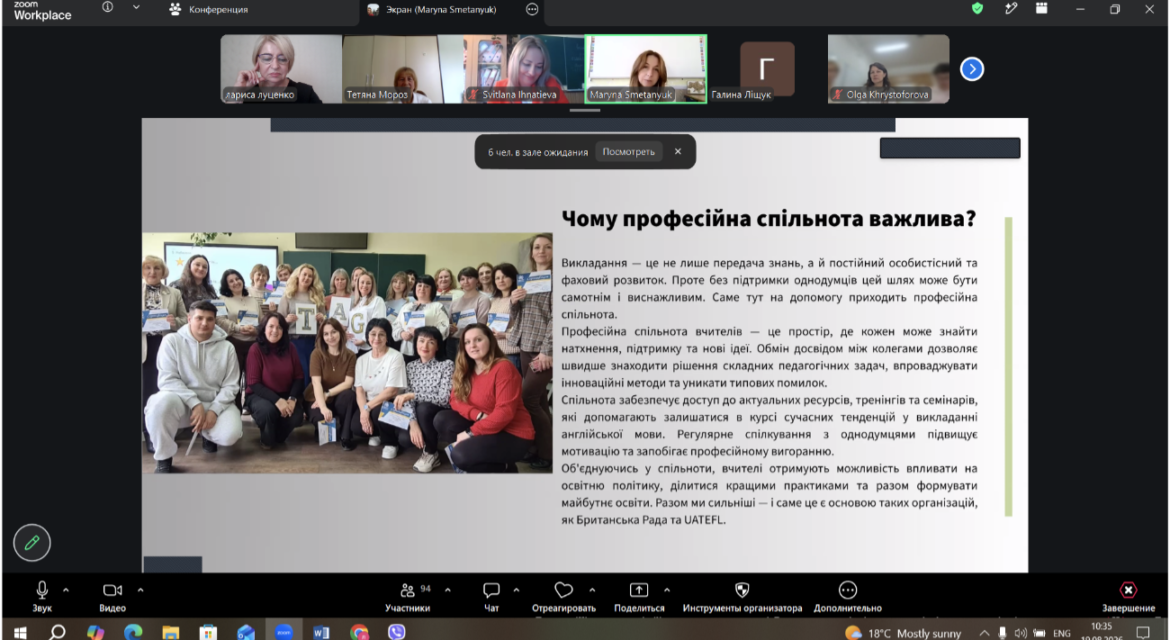Image resolution: width=1170 pixels, height=640 pixels.
Task: Click Посмотреть in waiting room notification
Action: 628,151
